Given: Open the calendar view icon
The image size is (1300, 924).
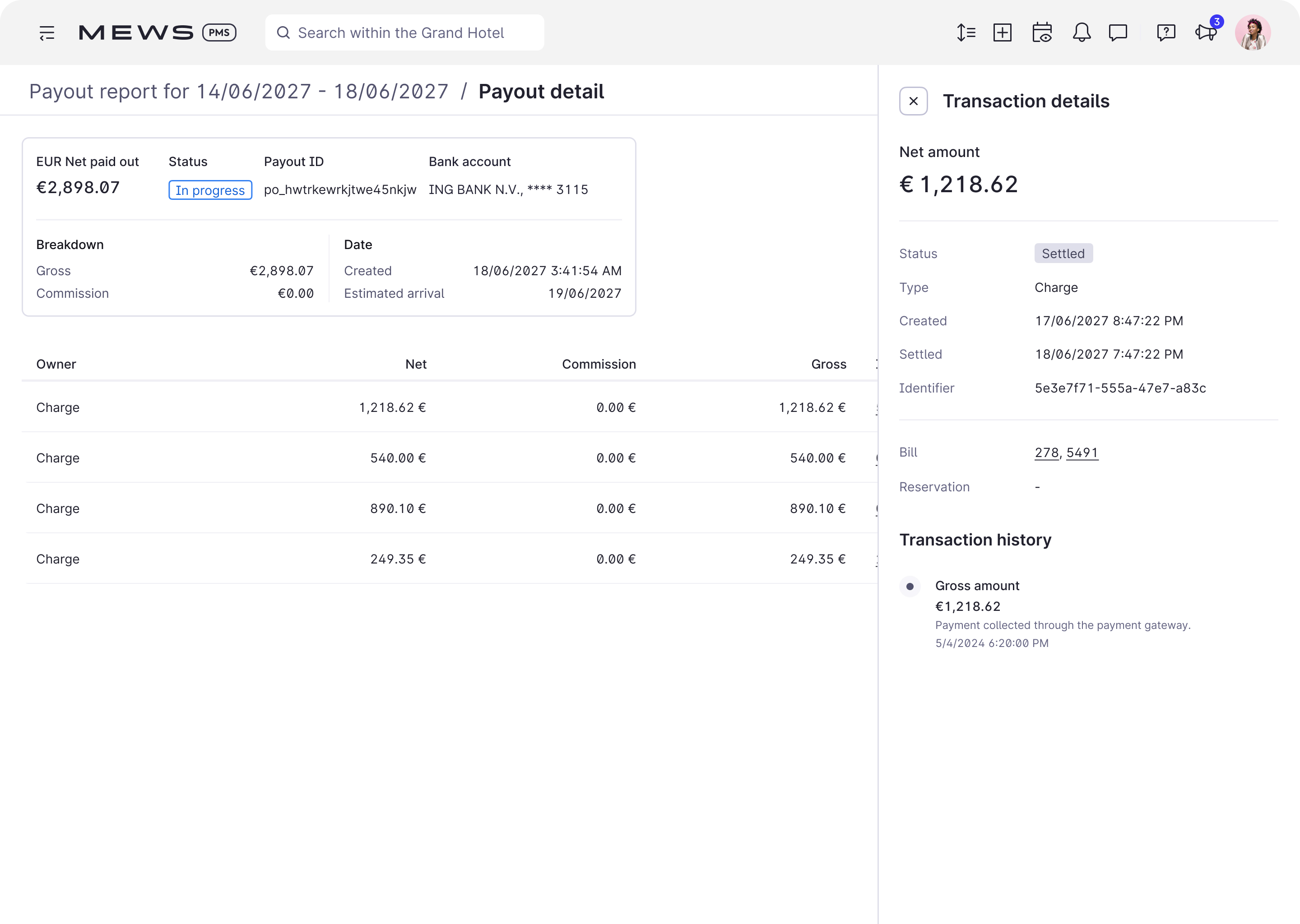Looking at the screenshot, I should [x=1042, y=33].
